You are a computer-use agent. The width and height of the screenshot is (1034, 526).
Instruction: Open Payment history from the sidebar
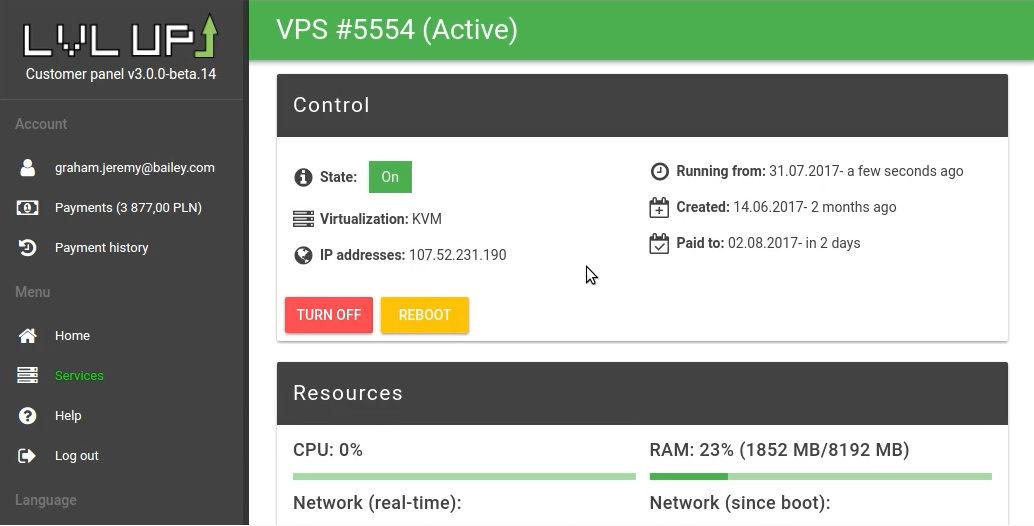pyautogui.click(x=101, y=248)
